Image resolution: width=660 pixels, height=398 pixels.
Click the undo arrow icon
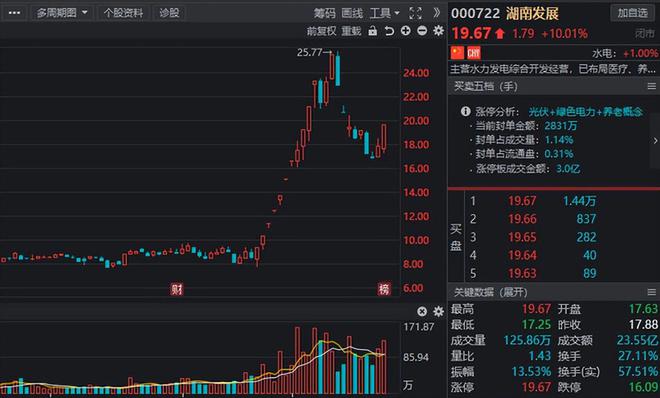[x=389, y=31]
